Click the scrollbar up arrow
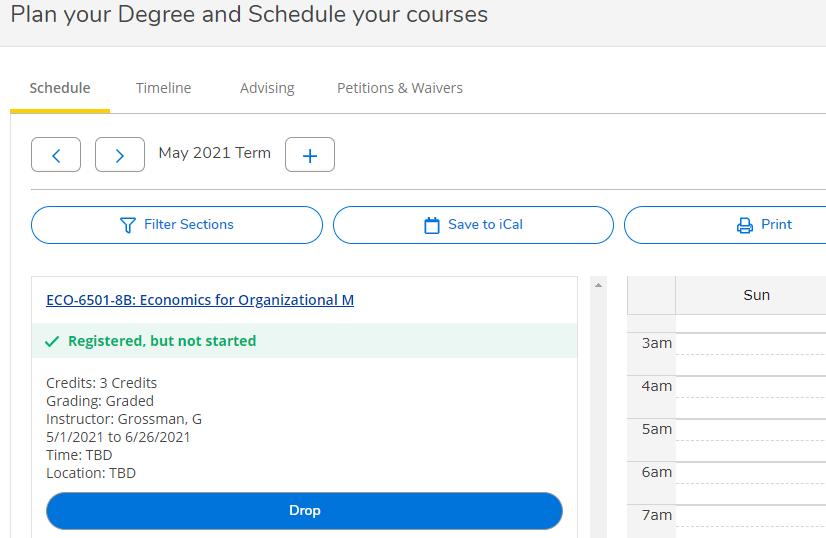The height and width of the screenshot is (538, 826). [x=598, y=285]
